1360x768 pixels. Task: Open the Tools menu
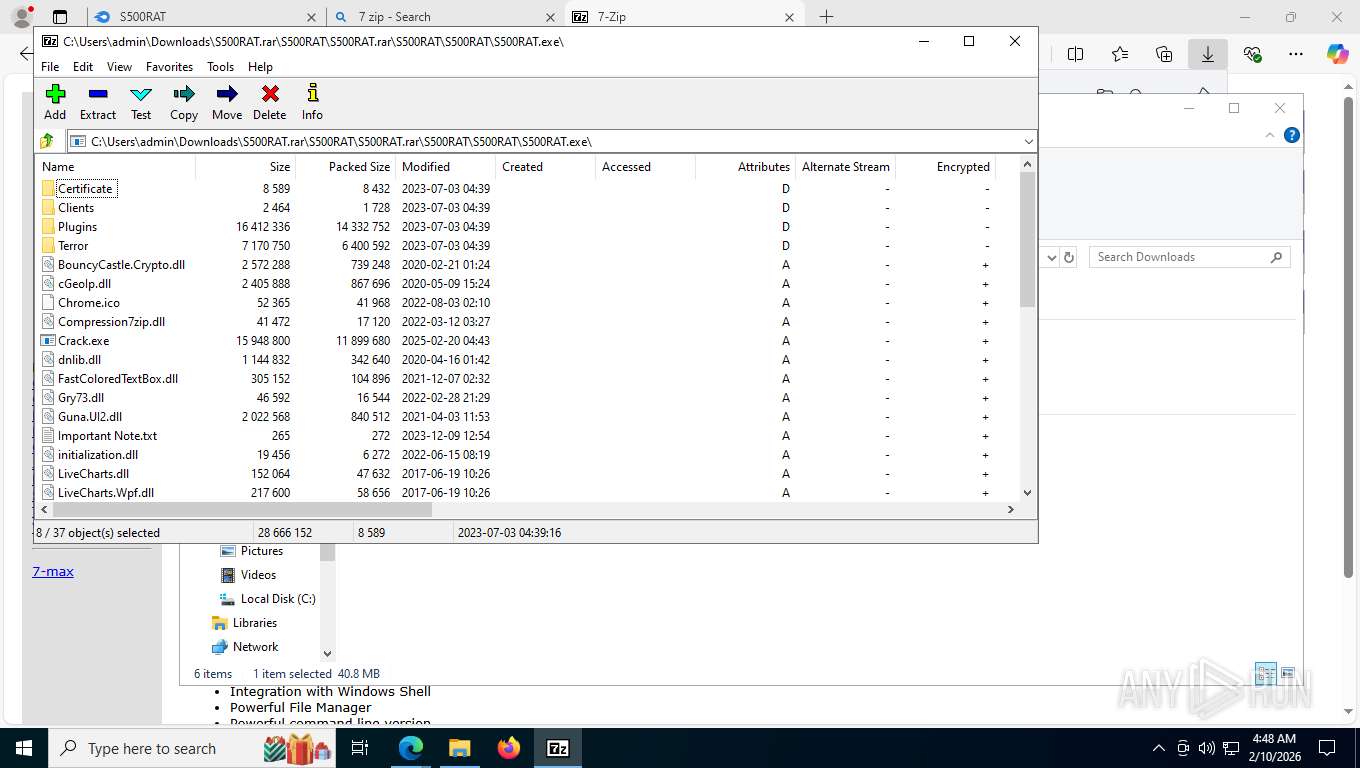(220, 67)
